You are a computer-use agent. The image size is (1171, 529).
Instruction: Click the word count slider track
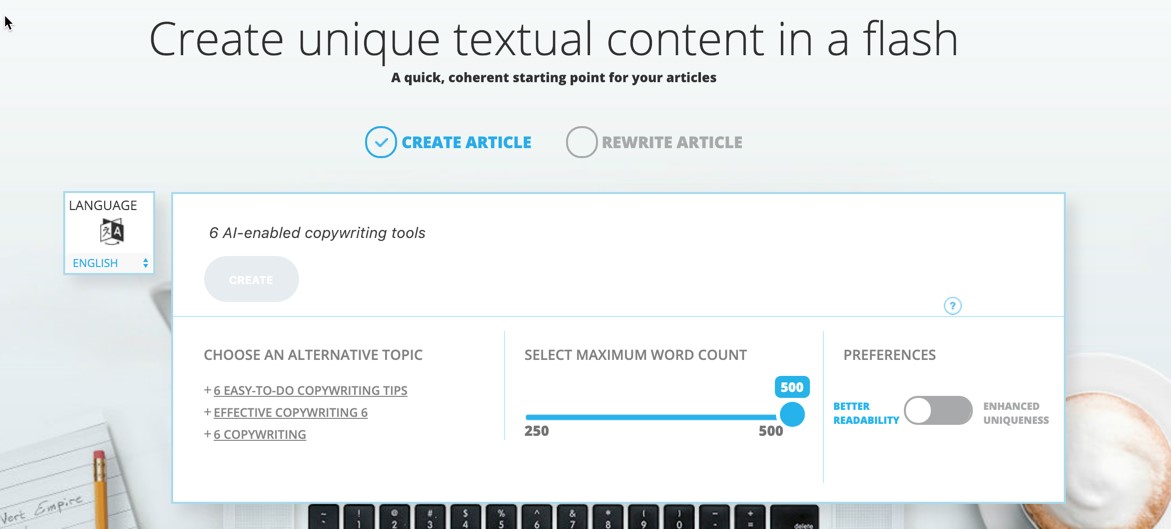point(651,417)
